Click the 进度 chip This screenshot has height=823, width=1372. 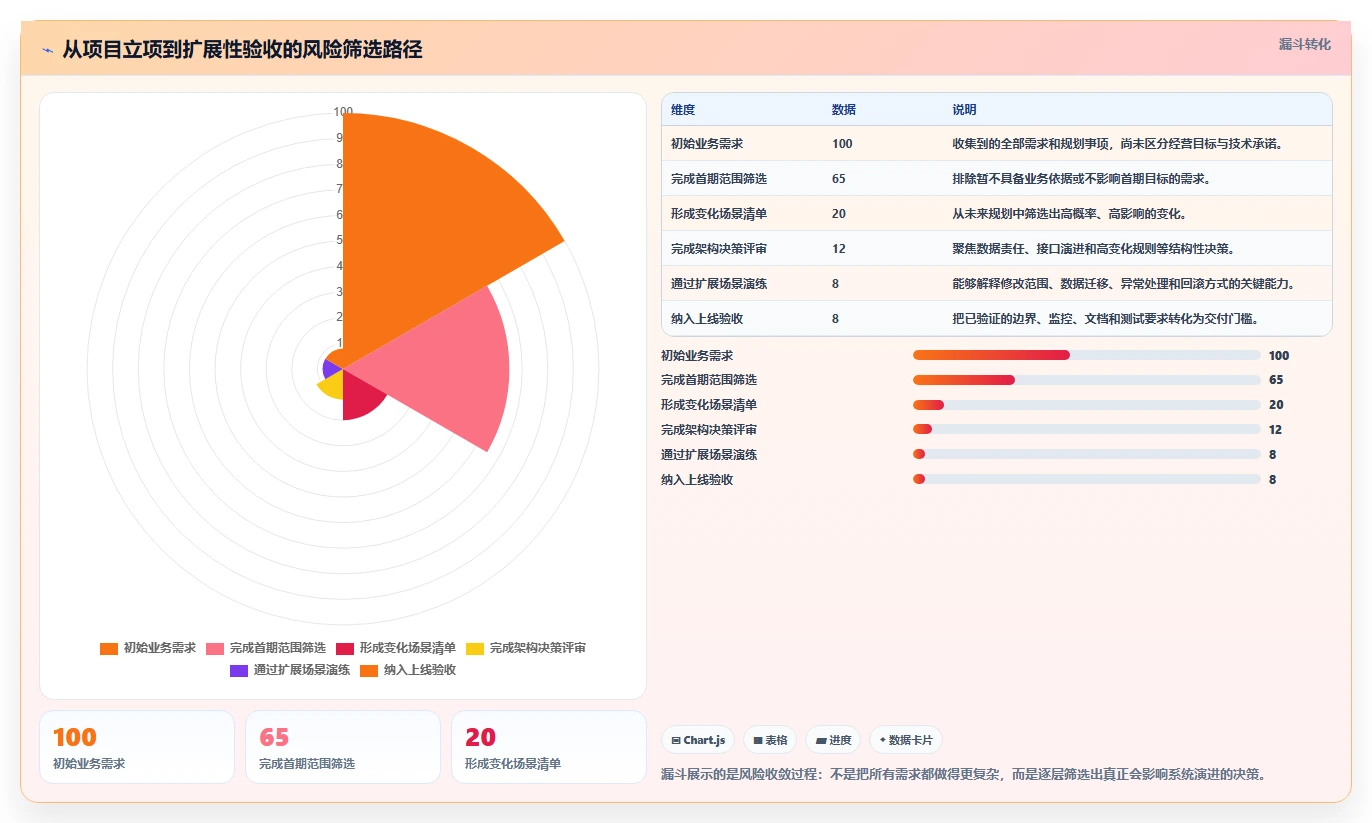click(833, 740)
